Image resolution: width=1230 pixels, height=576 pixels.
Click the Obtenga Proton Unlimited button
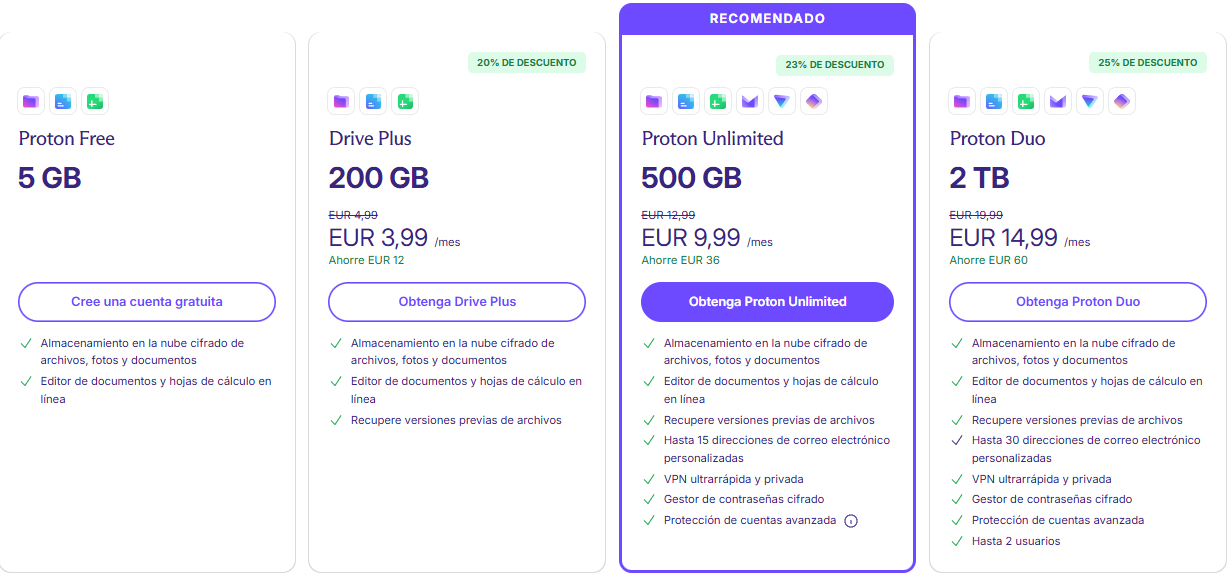pos(767,302)
